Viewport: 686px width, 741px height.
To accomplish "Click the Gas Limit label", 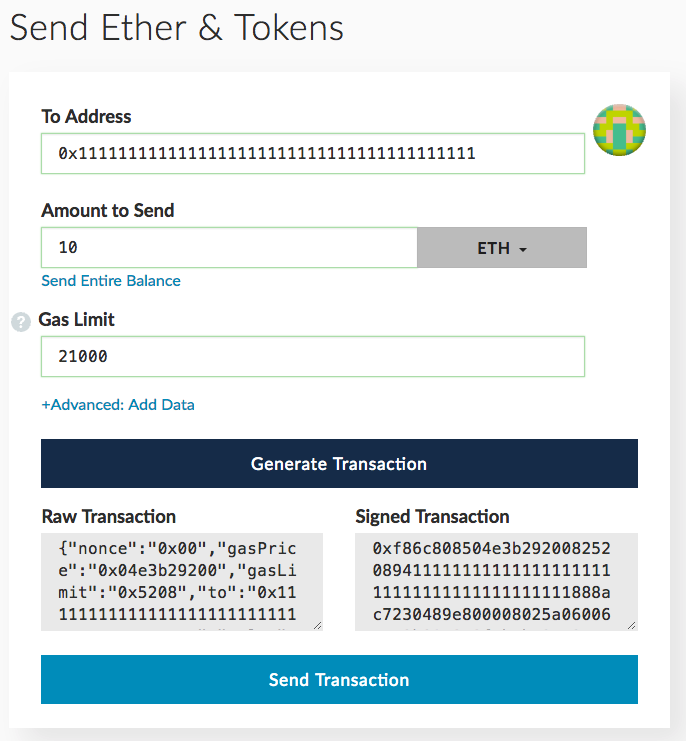I will (77, 320).
